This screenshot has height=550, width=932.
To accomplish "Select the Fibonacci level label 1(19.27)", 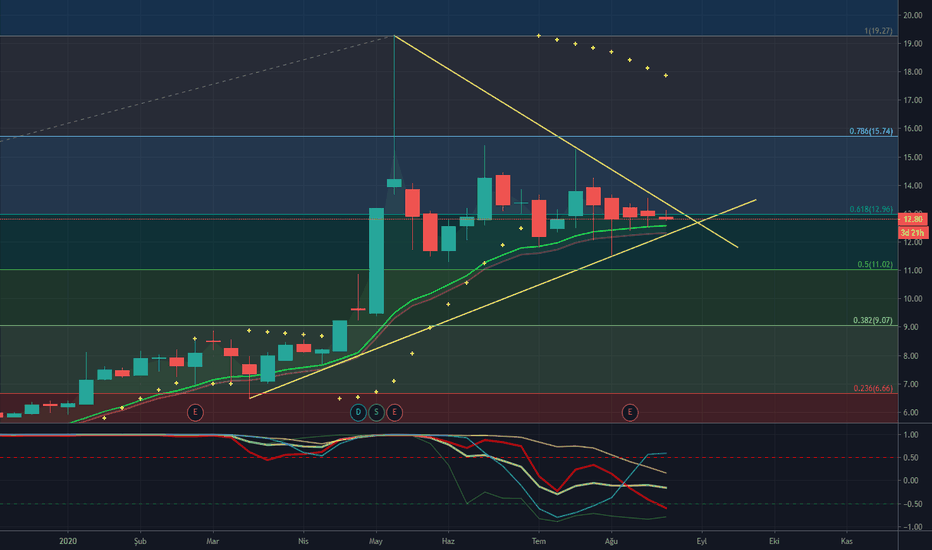I will (x=879, y=31).
